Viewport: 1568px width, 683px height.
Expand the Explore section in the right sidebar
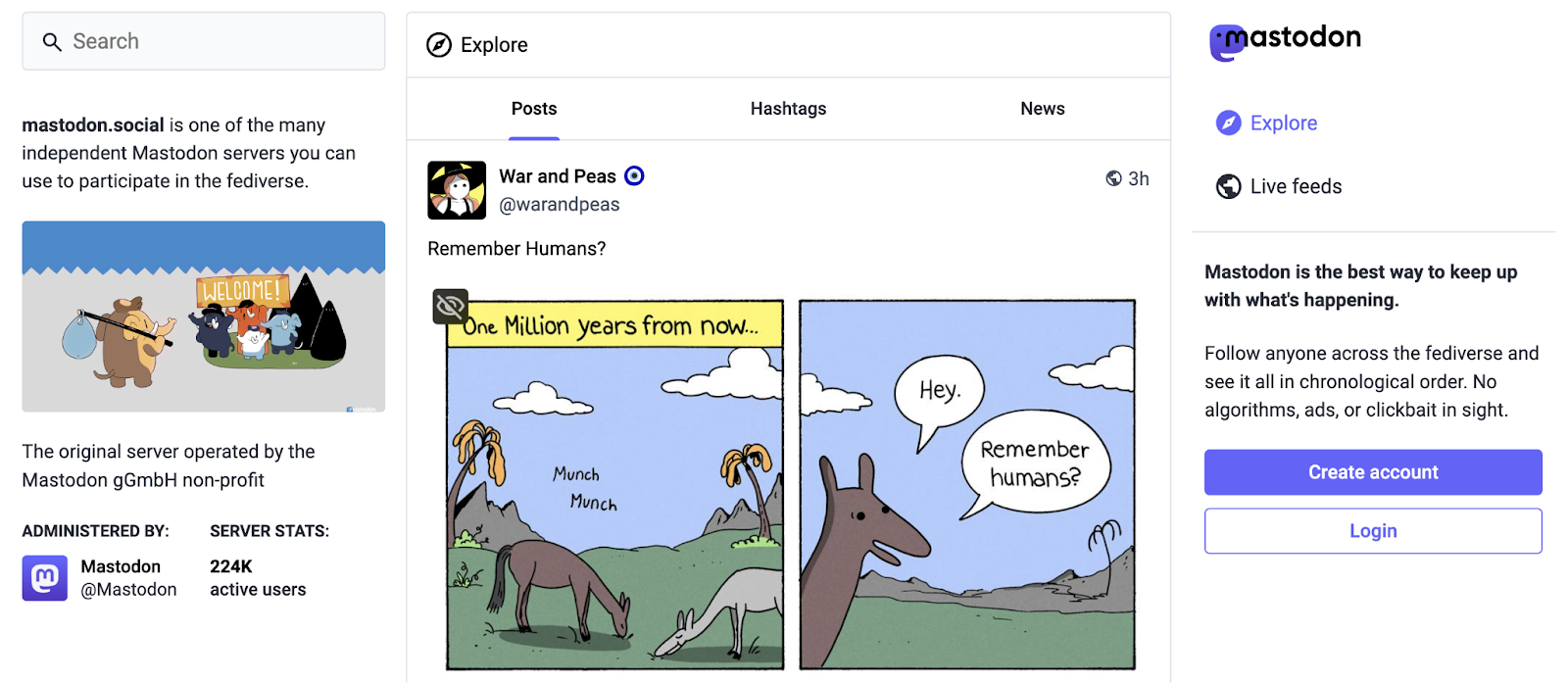(1283, 122)
